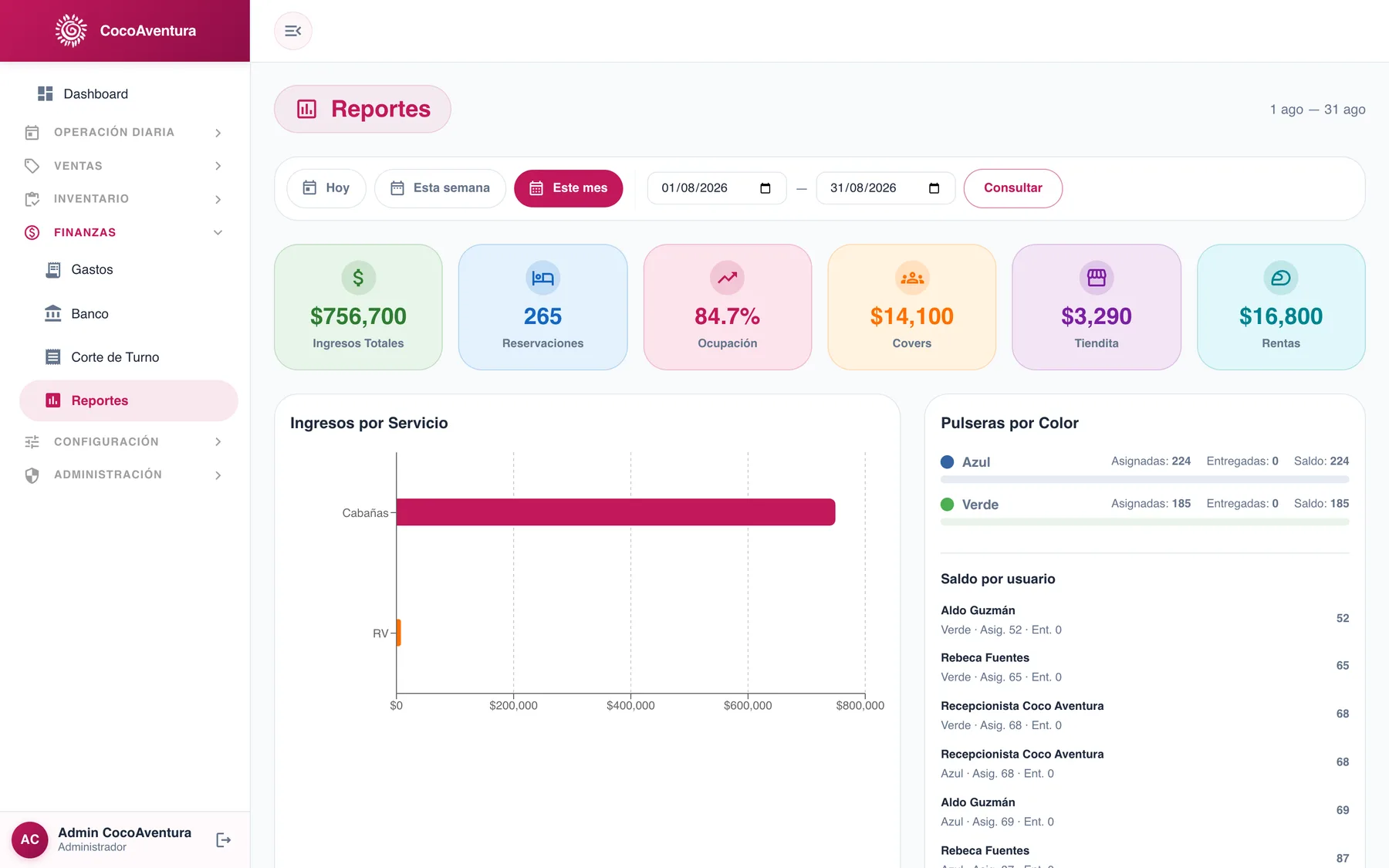Click the Administración shield icon
Viewport: 1389px width, 868px height.
coord(32,475)
